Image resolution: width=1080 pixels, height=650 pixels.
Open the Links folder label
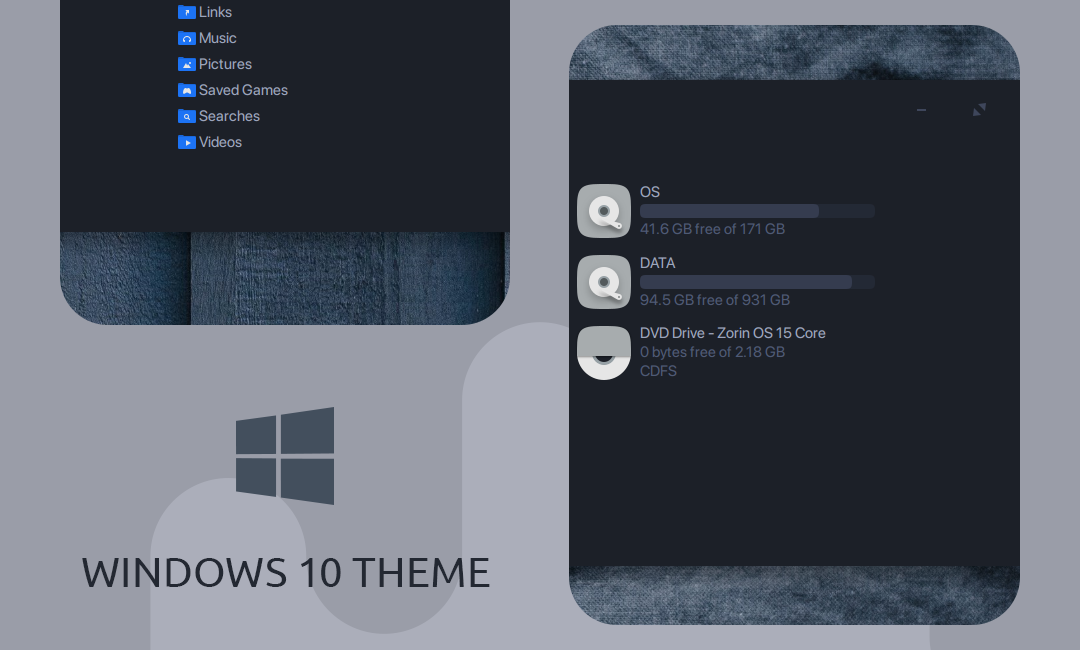pyautogui.click(x=216, y=12)
